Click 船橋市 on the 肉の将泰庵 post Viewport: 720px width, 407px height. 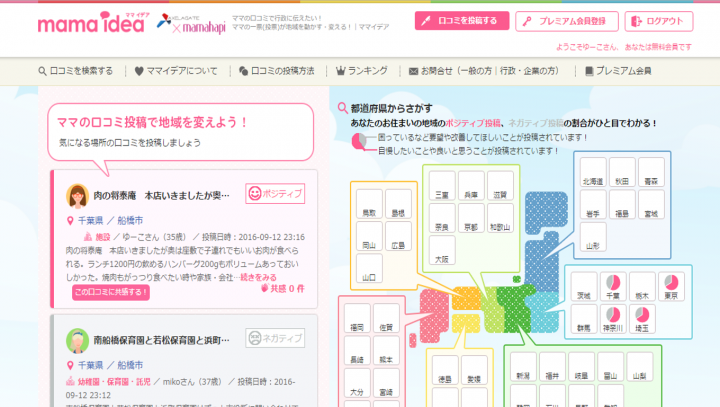pos(130,221)
